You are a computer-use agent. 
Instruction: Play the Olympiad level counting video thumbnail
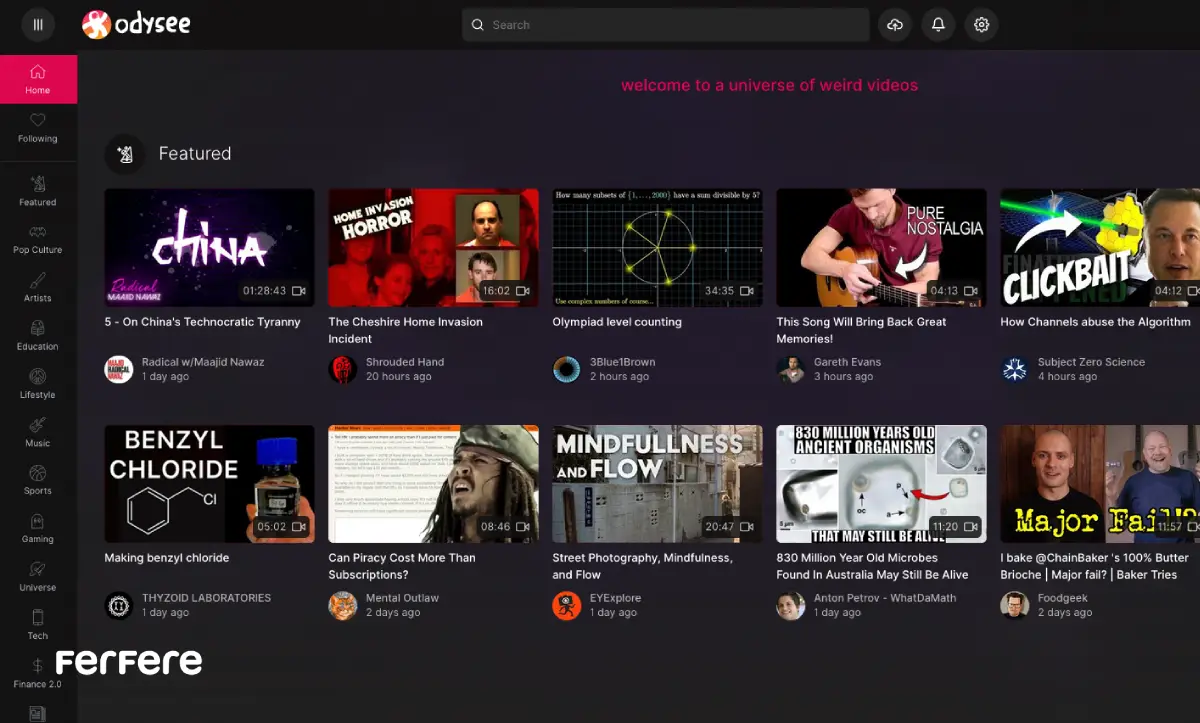(x=657, y=247)
